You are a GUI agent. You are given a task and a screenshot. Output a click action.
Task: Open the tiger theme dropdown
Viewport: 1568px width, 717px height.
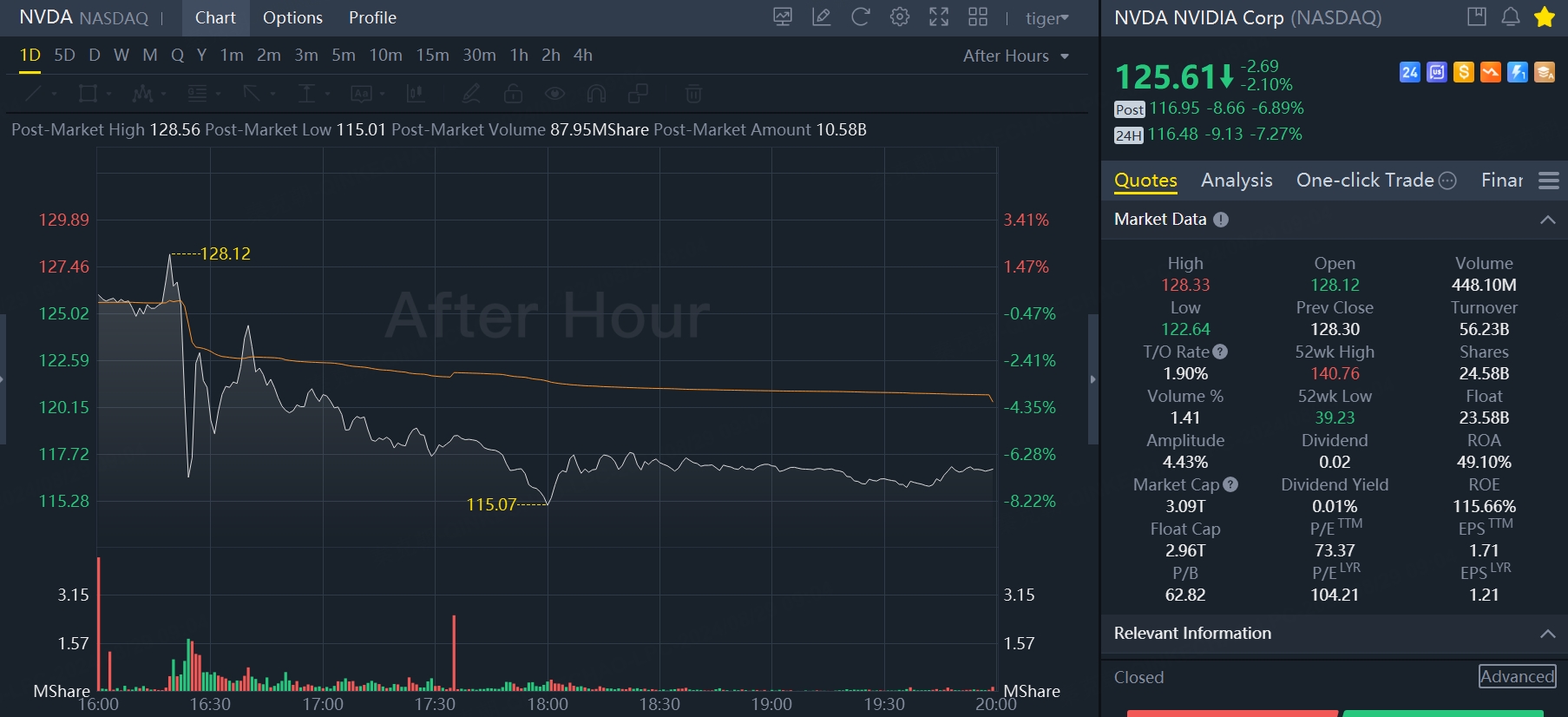point(1047,18)
